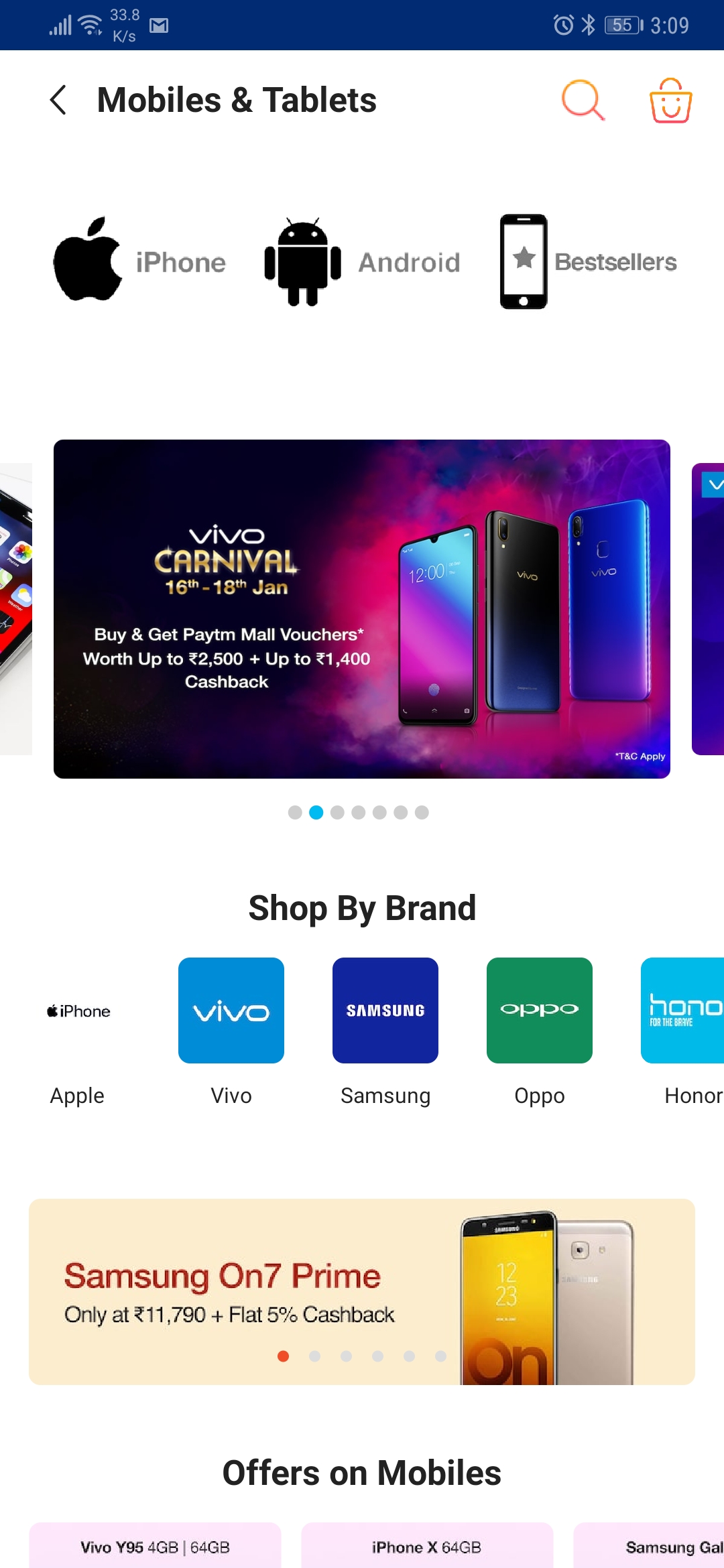Image resolution: width=724 pixels, height=1568 pixels.
Task: Jump to first carousel dot indicator
Action: [x=295, y=813]
